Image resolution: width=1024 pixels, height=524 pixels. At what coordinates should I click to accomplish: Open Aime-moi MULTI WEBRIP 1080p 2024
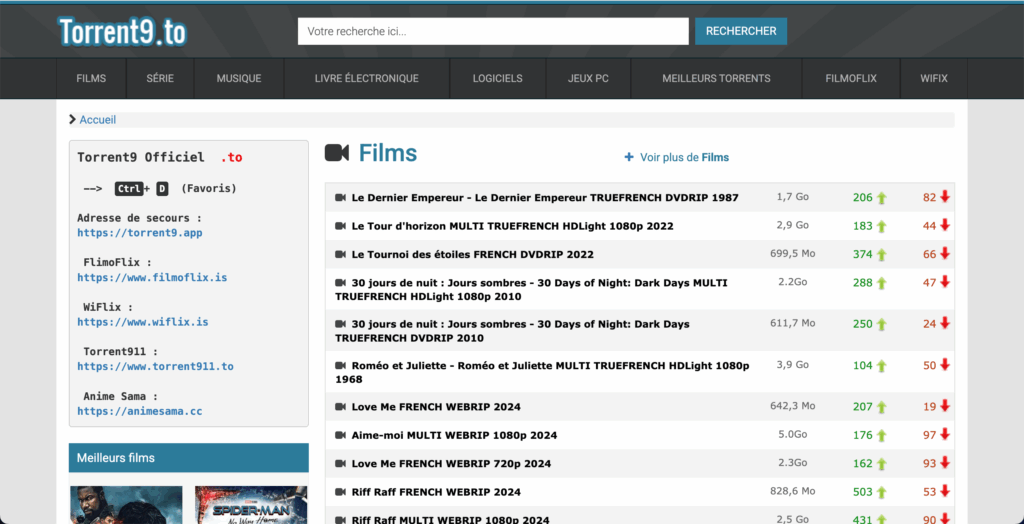pos(454,435)
